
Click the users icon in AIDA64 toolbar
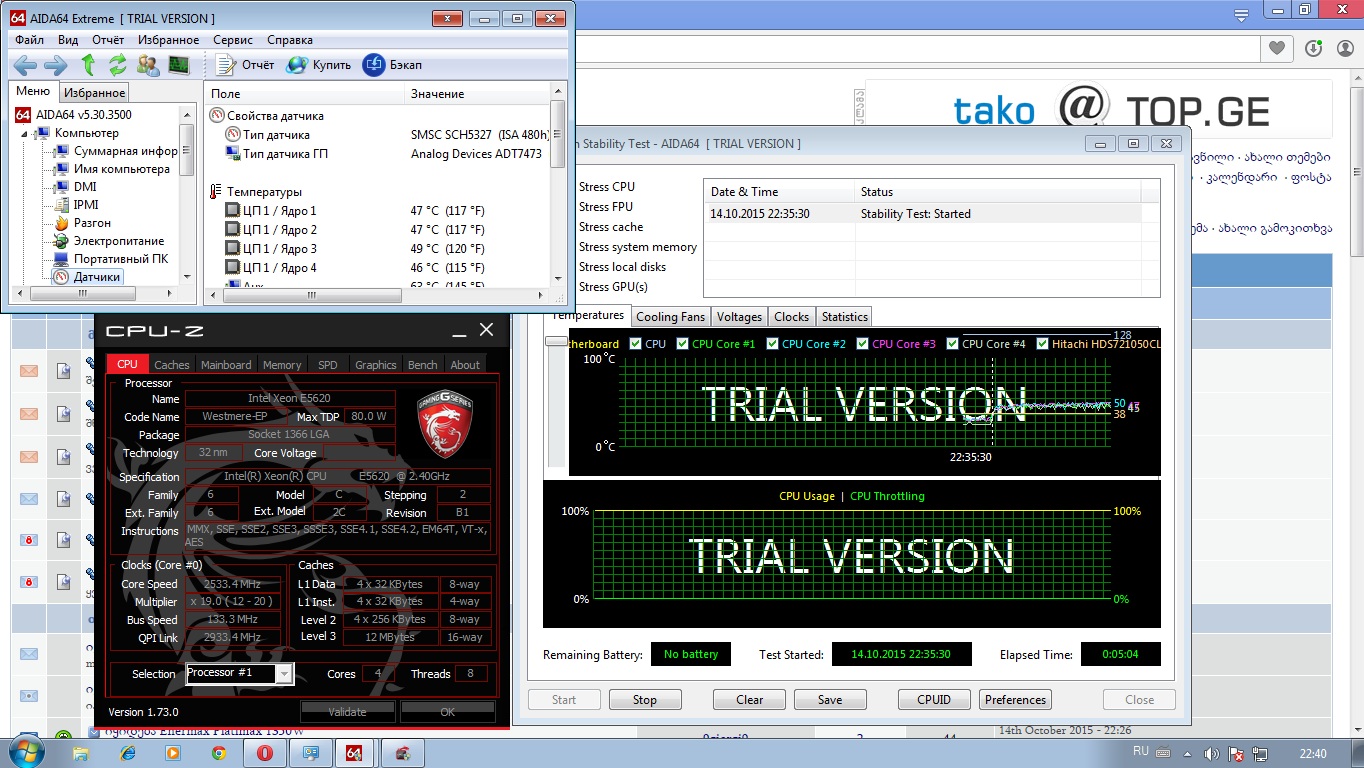[x=148, y=65]
